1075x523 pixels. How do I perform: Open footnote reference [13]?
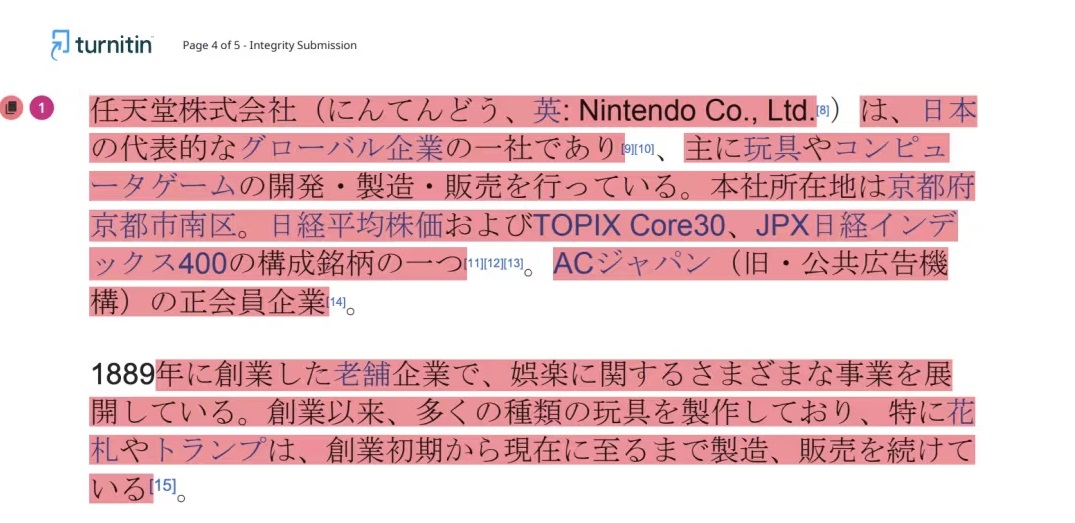[x=513, y=263]
